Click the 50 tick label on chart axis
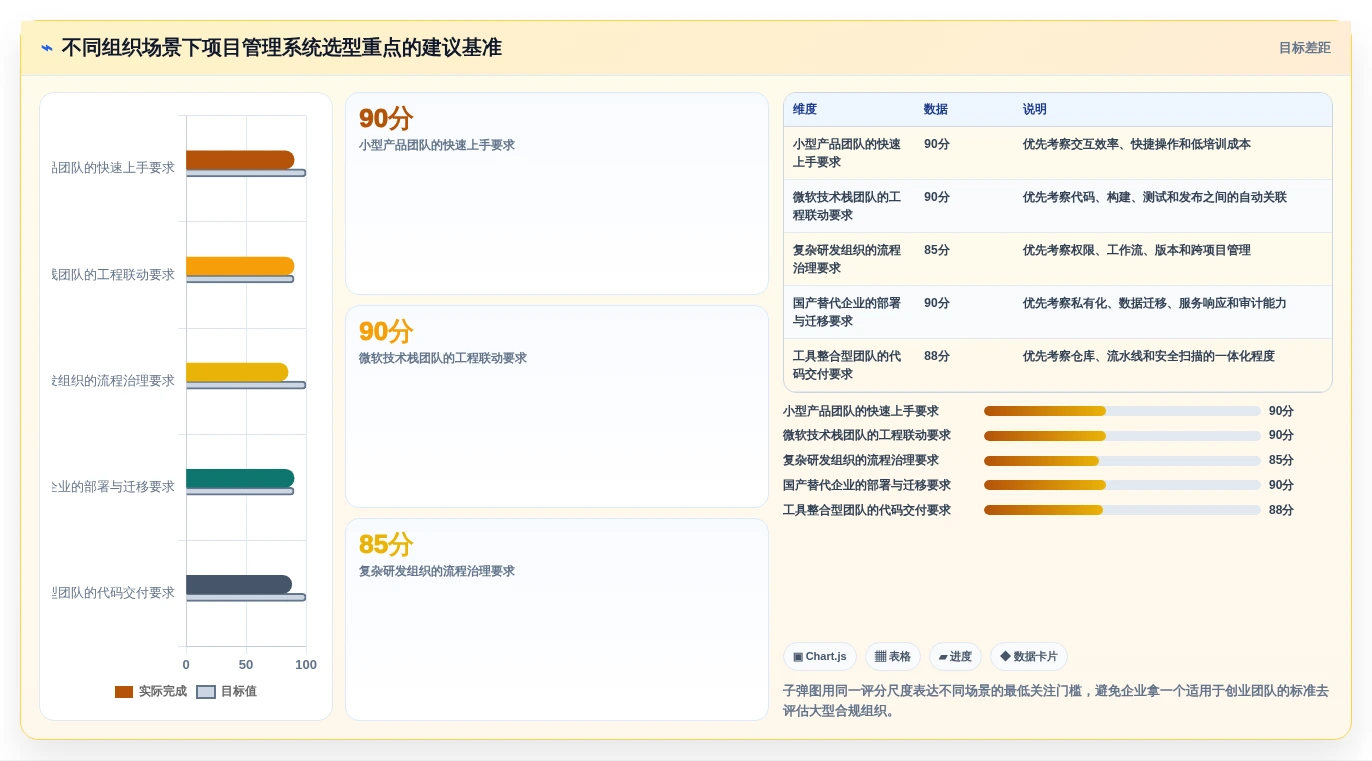The width and height of the screenshot is (1372, 761). (246, 665)
